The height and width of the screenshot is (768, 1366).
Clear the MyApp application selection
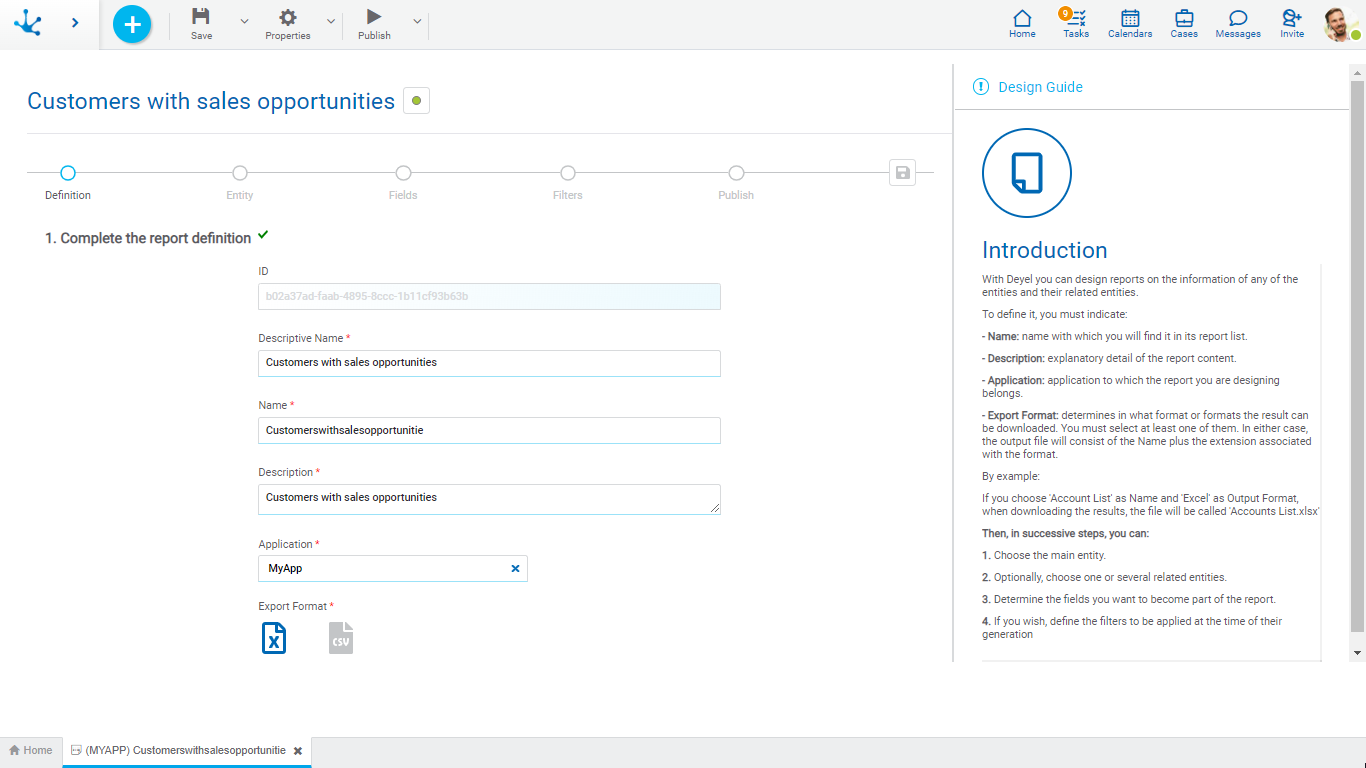coord(516,569)
